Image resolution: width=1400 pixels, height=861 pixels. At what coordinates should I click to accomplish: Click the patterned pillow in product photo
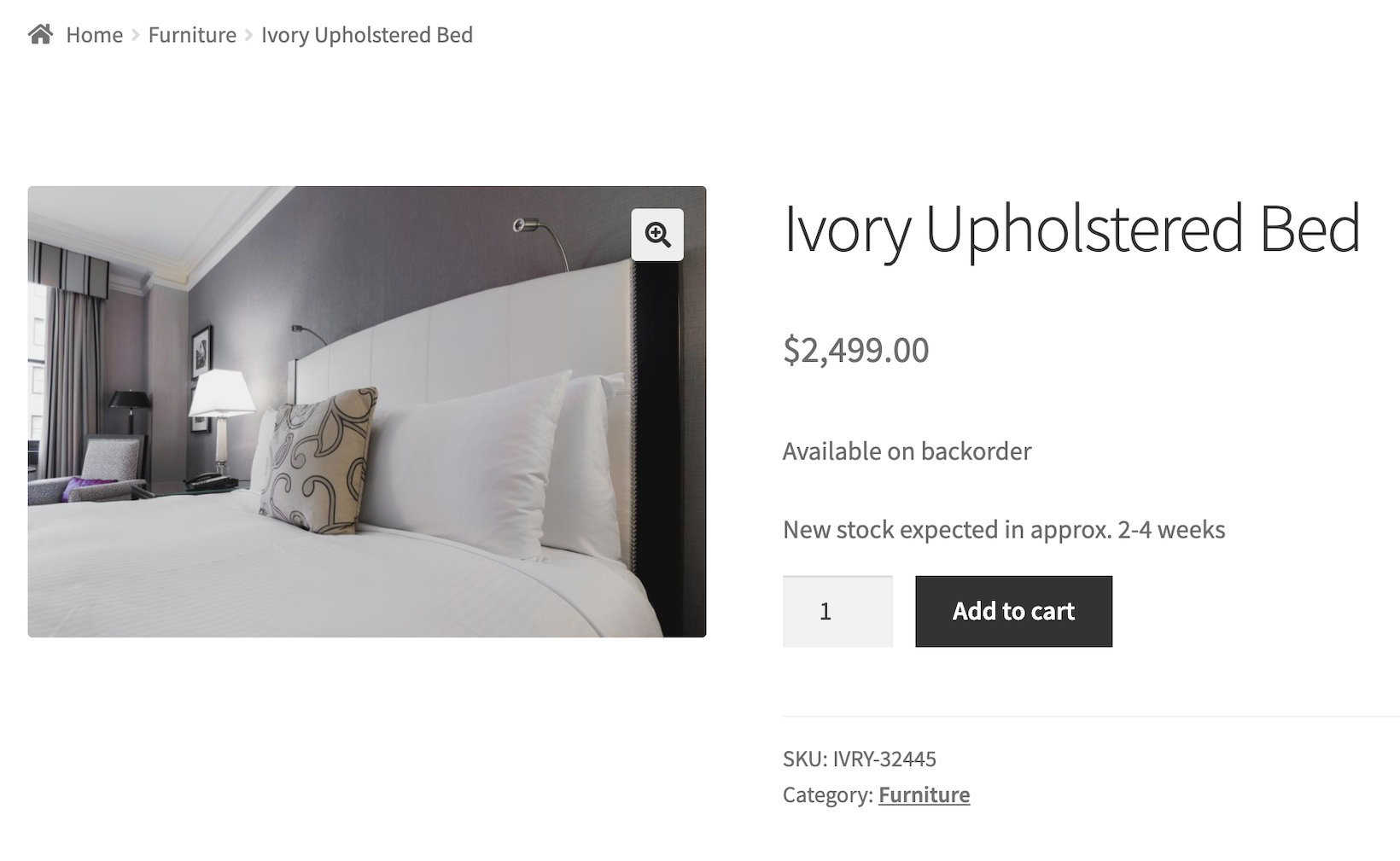[x=319, y=461]
